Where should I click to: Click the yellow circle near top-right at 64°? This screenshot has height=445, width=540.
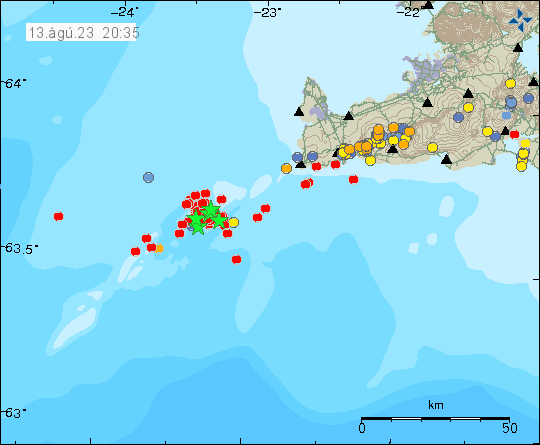coord(510,83)
